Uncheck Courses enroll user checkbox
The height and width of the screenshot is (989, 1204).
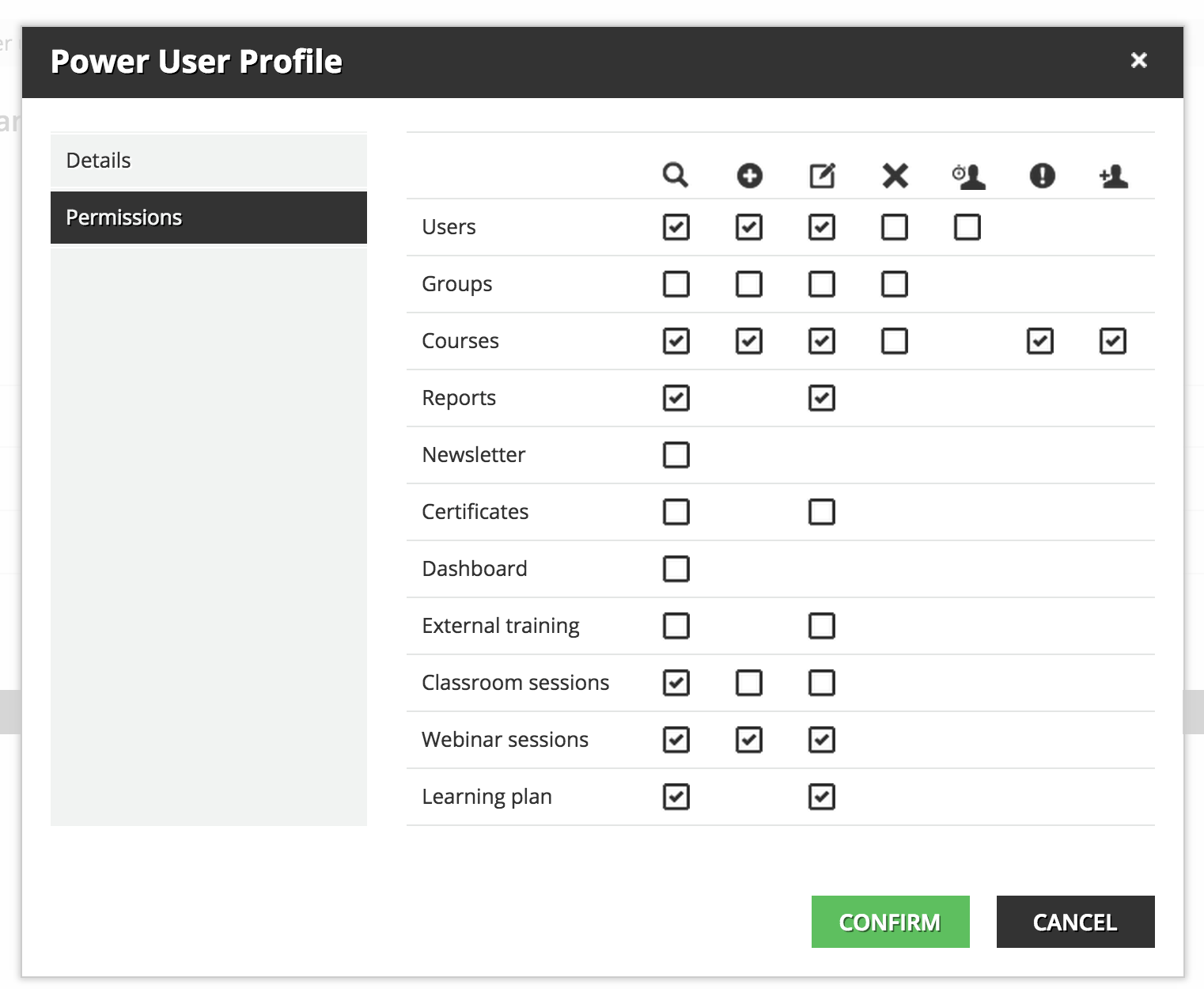(x=1113, y=341)
